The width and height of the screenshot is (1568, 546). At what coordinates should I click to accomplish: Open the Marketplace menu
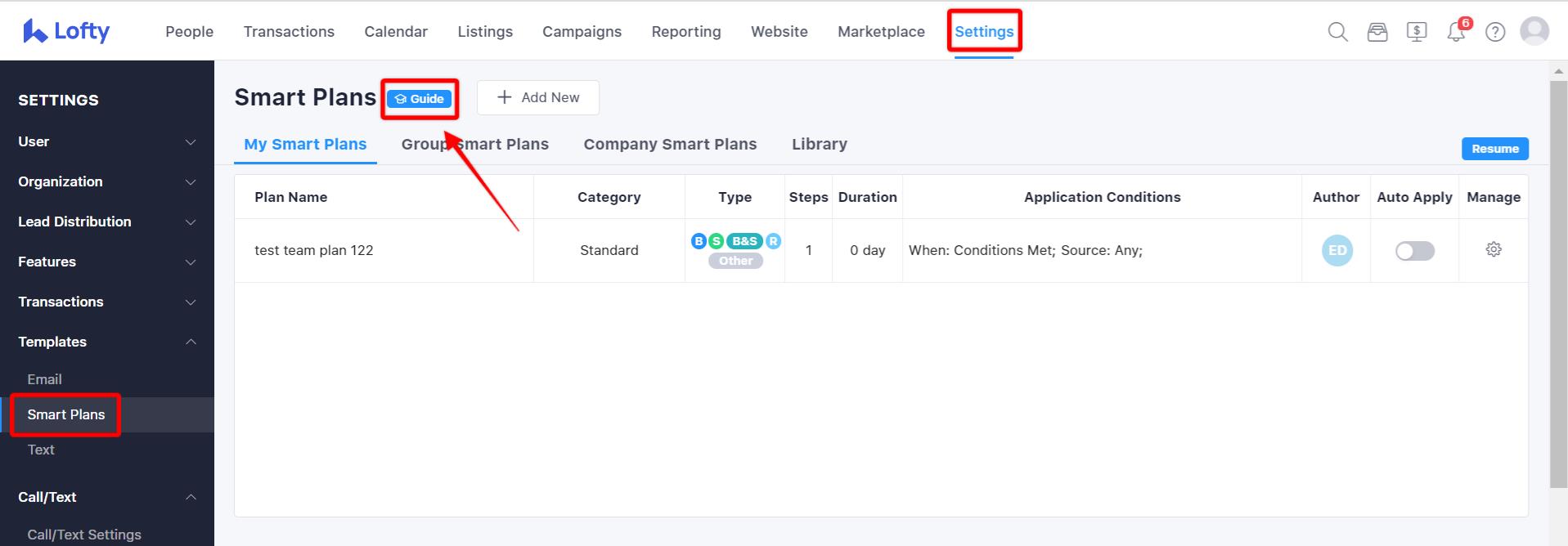point(881,31)
